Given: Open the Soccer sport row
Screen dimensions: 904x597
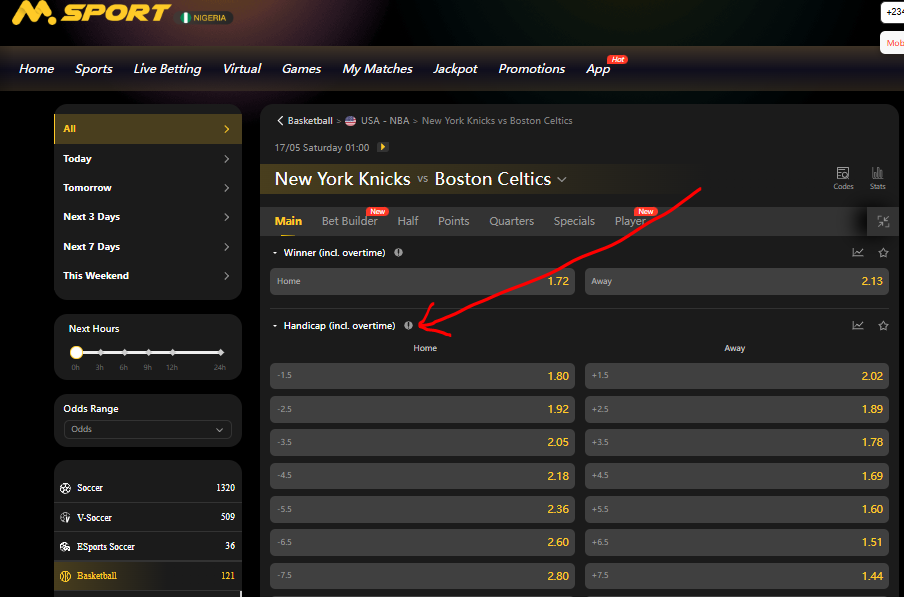Looking at the screenshot, I should [148, 488].
